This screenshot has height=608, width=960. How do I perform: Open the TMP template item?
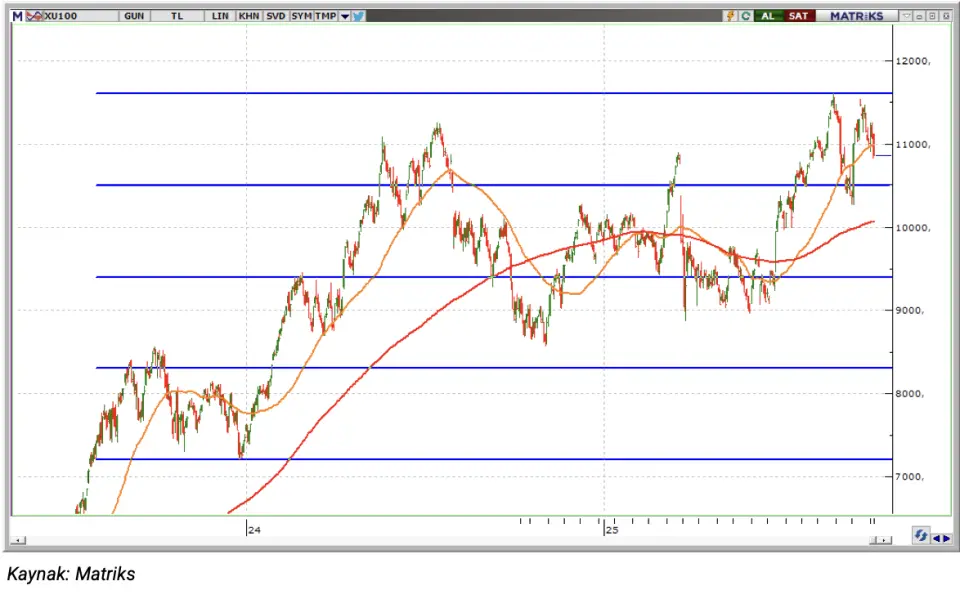tap(325, 17)
